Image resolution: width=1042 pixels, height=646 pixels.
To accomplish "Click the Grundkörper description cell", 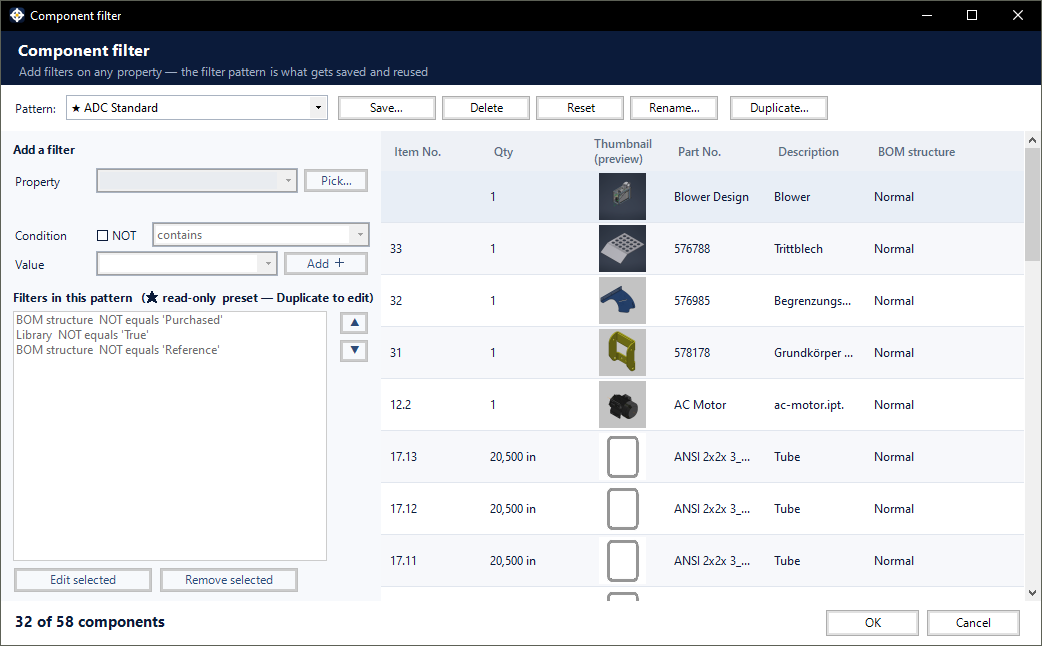I will 813,352.
